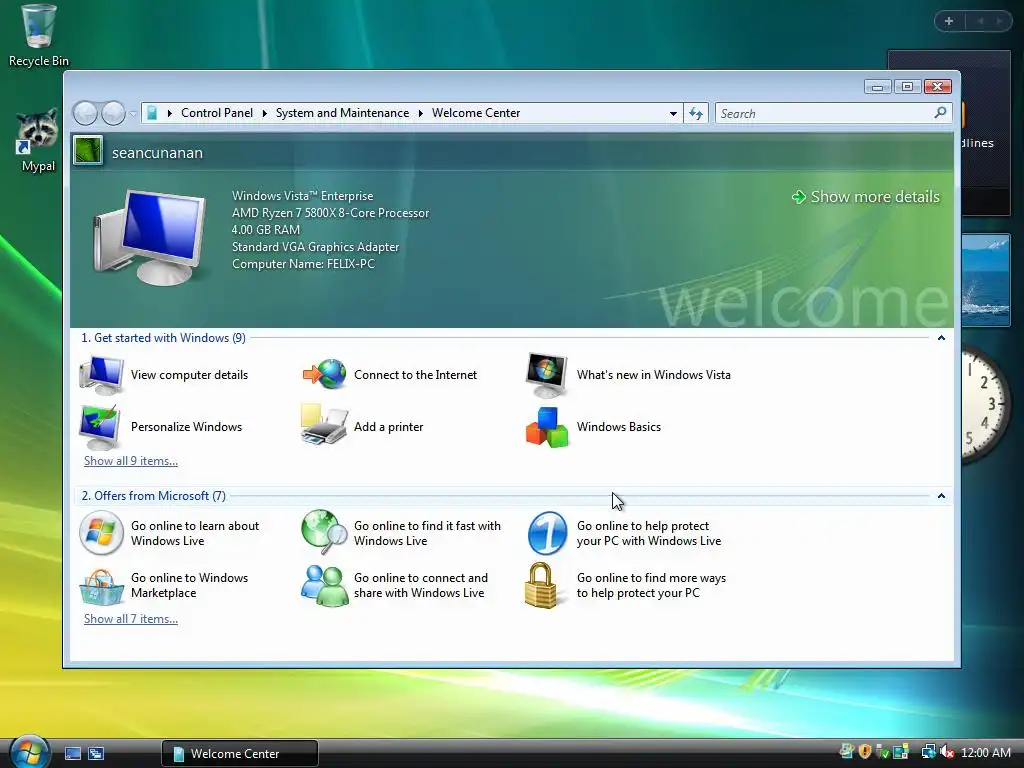Click the "4.00 GB RAM" text

pyautogui.click(x=266, y=230)
